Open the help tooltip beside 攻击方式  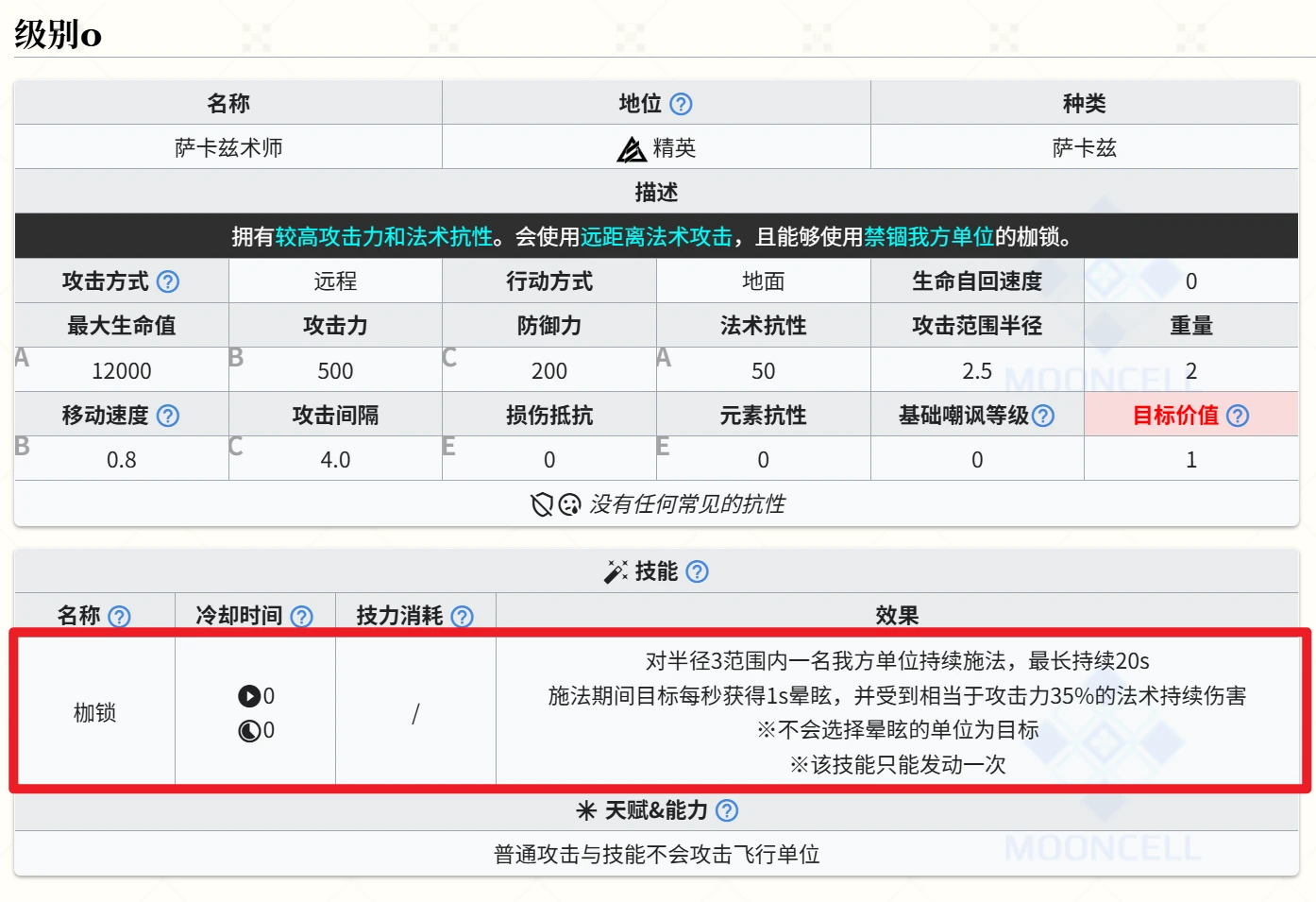pyautogui.click(x=168, y=281)
